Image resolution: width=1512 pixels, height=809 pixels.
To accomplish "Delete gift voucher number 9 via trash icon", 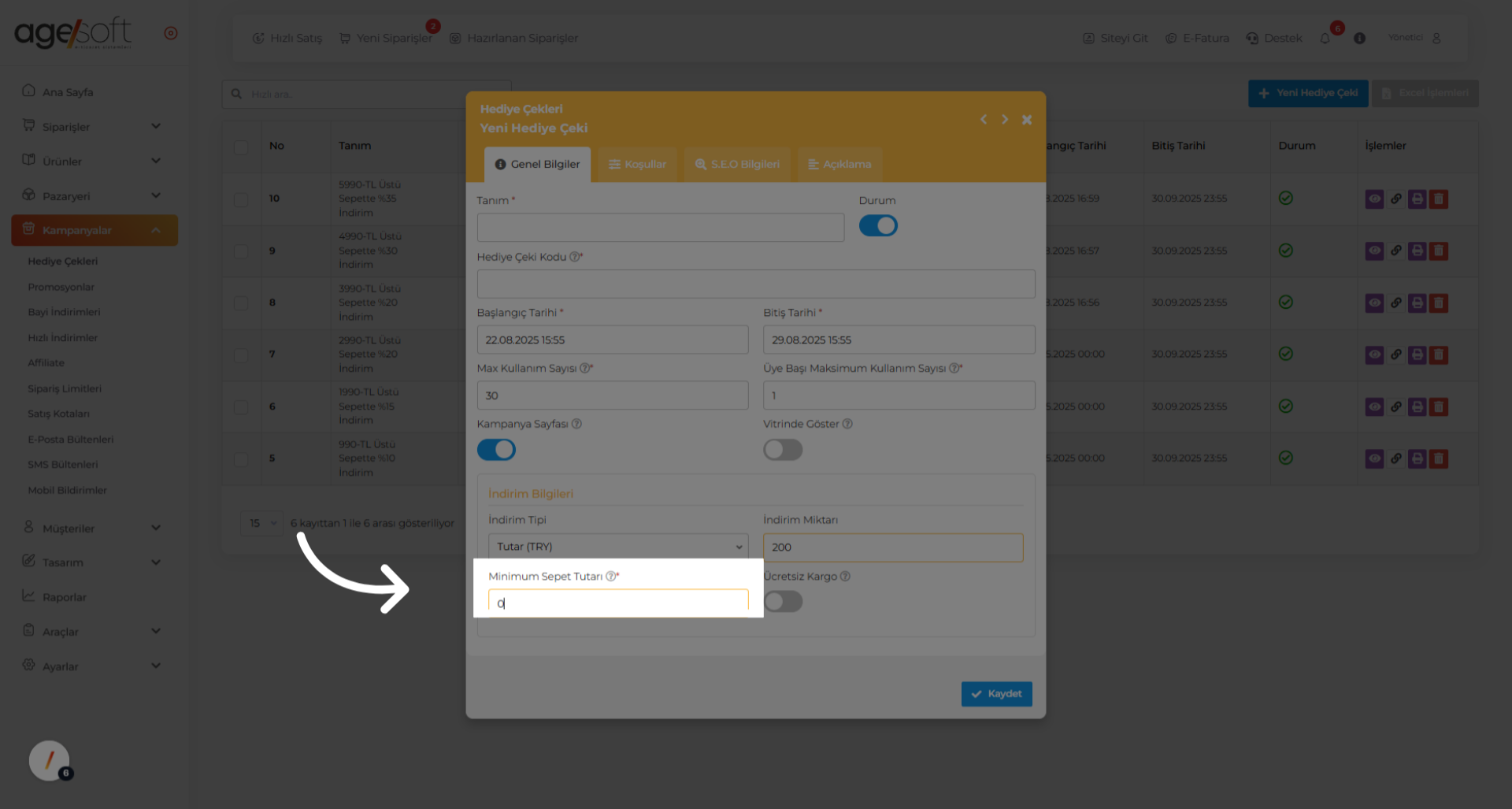I will pyautogui.click(x=1439, y=250).
